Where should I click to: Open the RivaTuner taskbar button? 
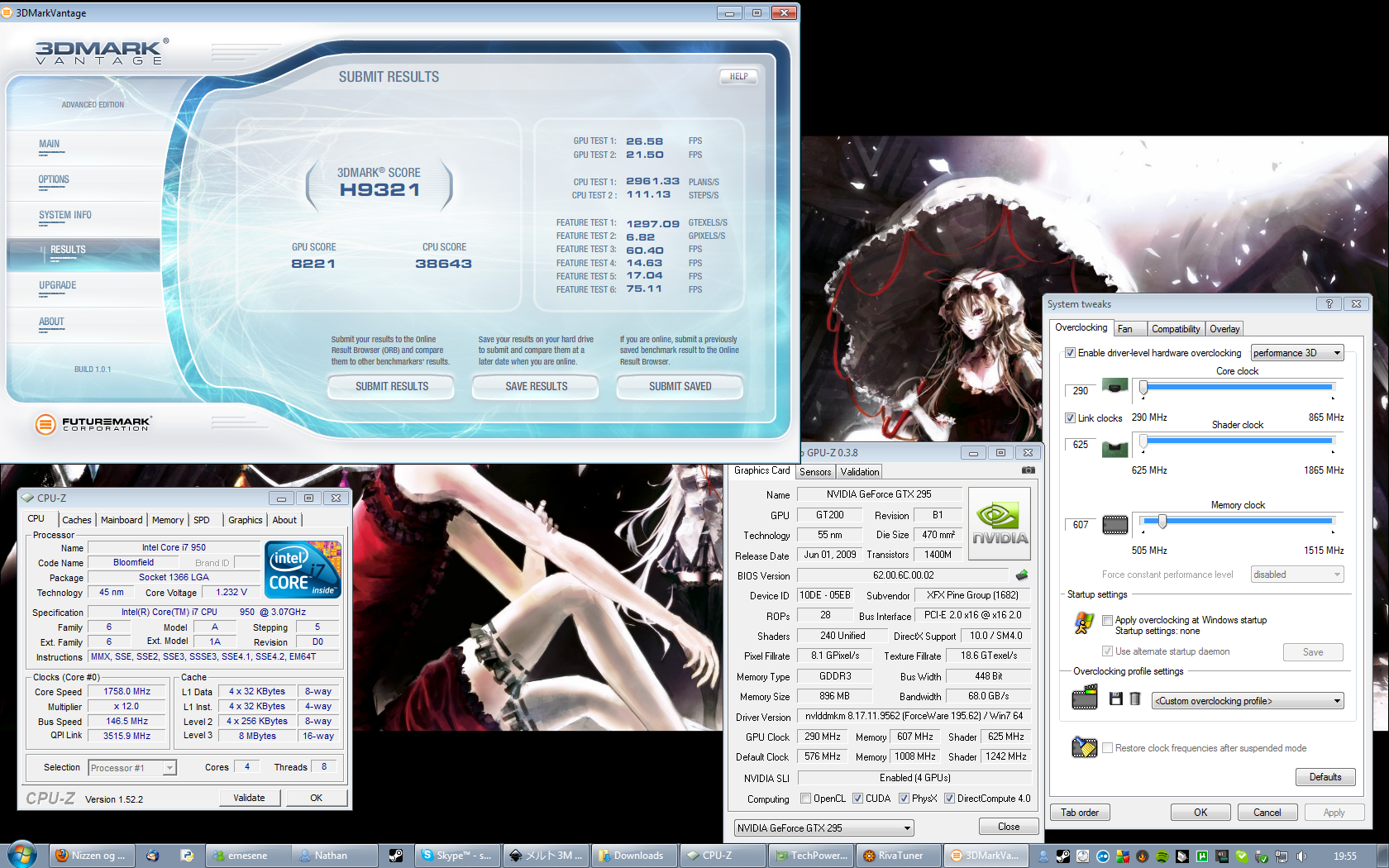[899, 856]
